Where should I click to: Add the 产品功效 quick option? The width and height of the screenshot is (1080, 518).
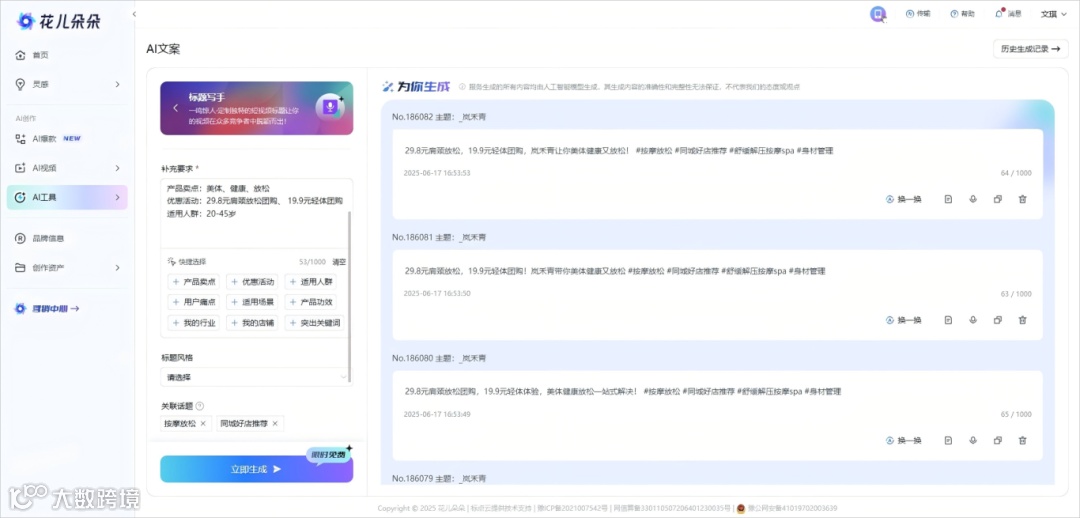pyautogui.click(x=311, y=302)
